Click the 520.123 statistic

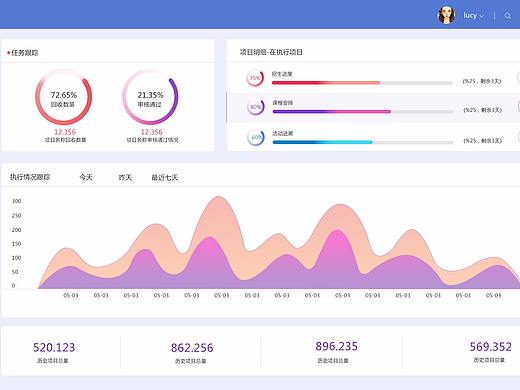[x=54, y=348]
